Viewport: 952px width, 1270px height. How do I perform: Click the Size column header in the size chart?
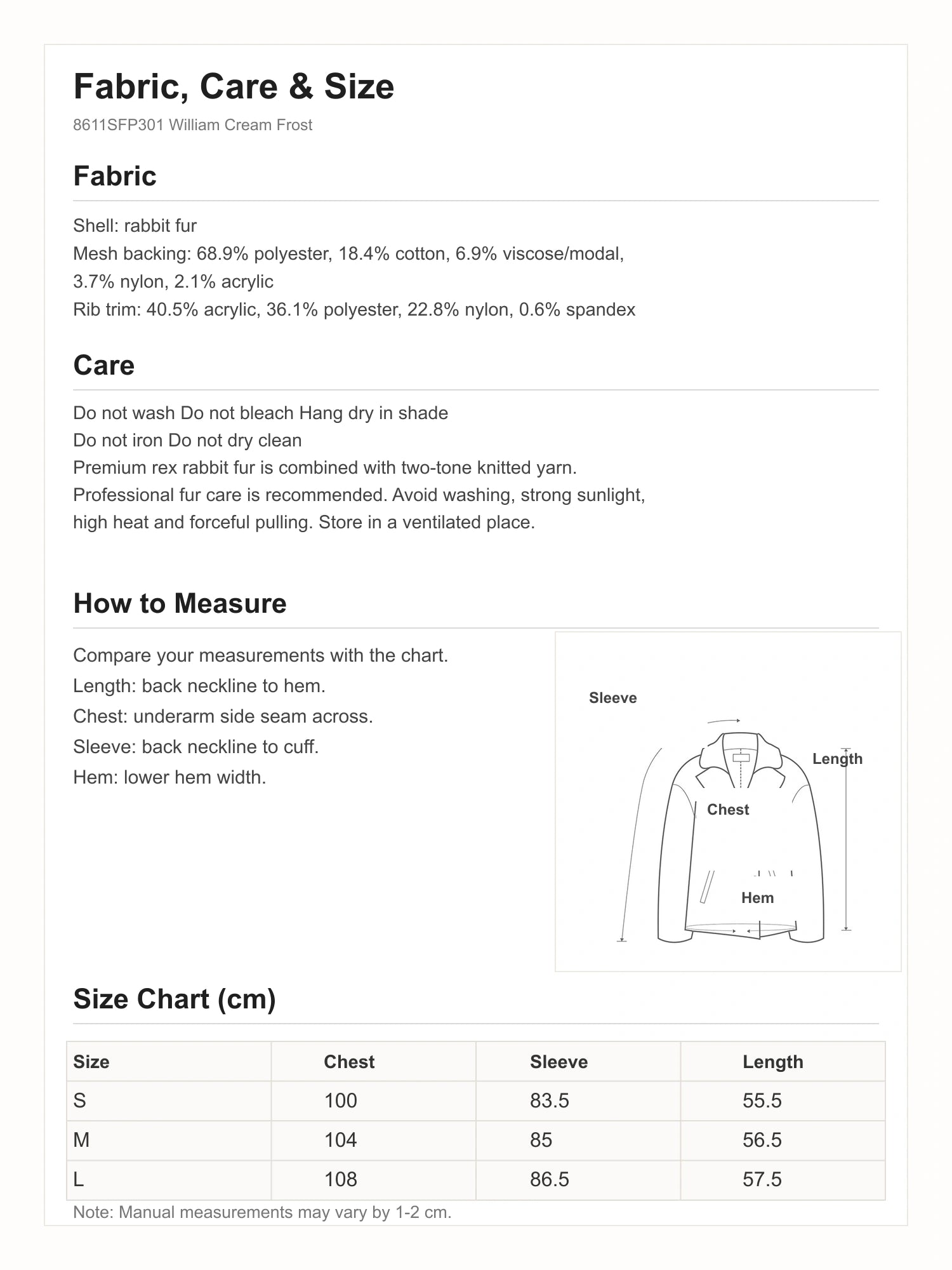(169, 1062)
